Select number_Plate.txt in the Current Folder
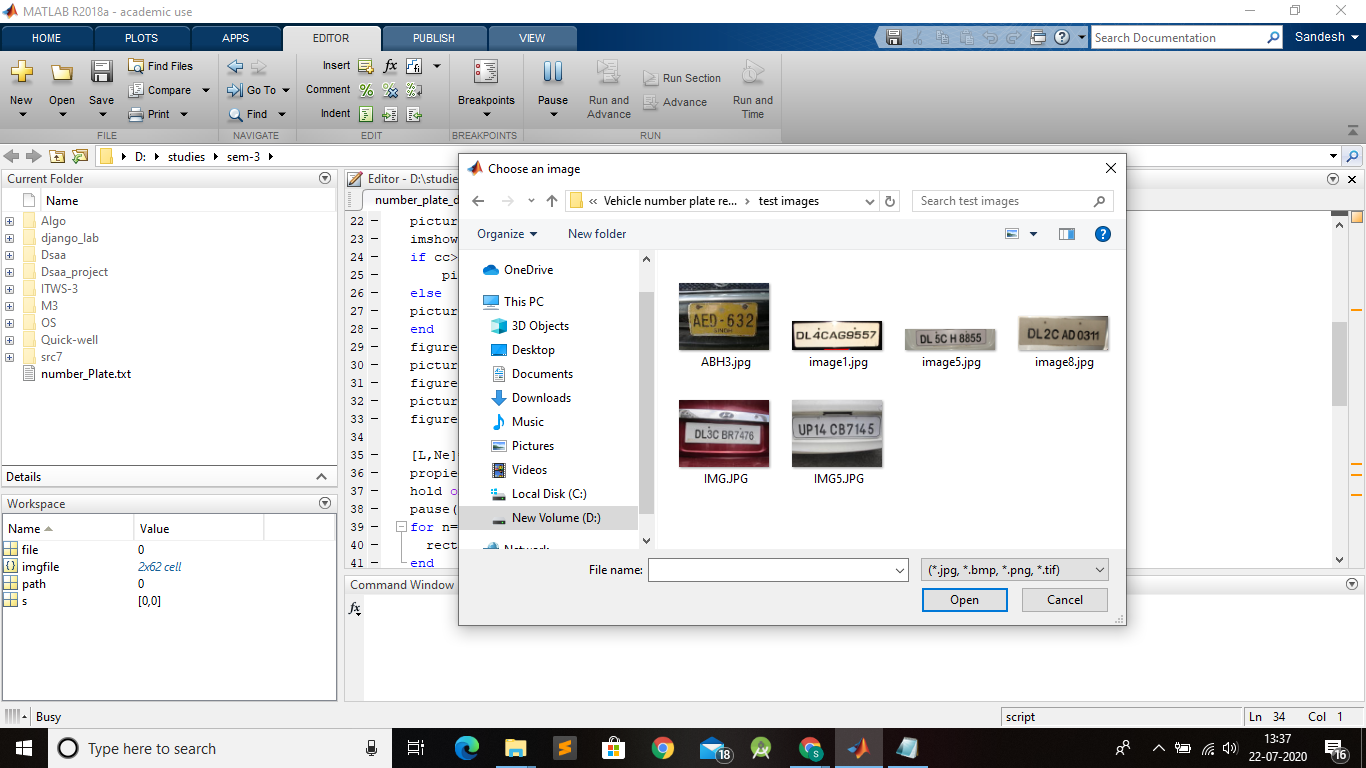 [86, 374]
